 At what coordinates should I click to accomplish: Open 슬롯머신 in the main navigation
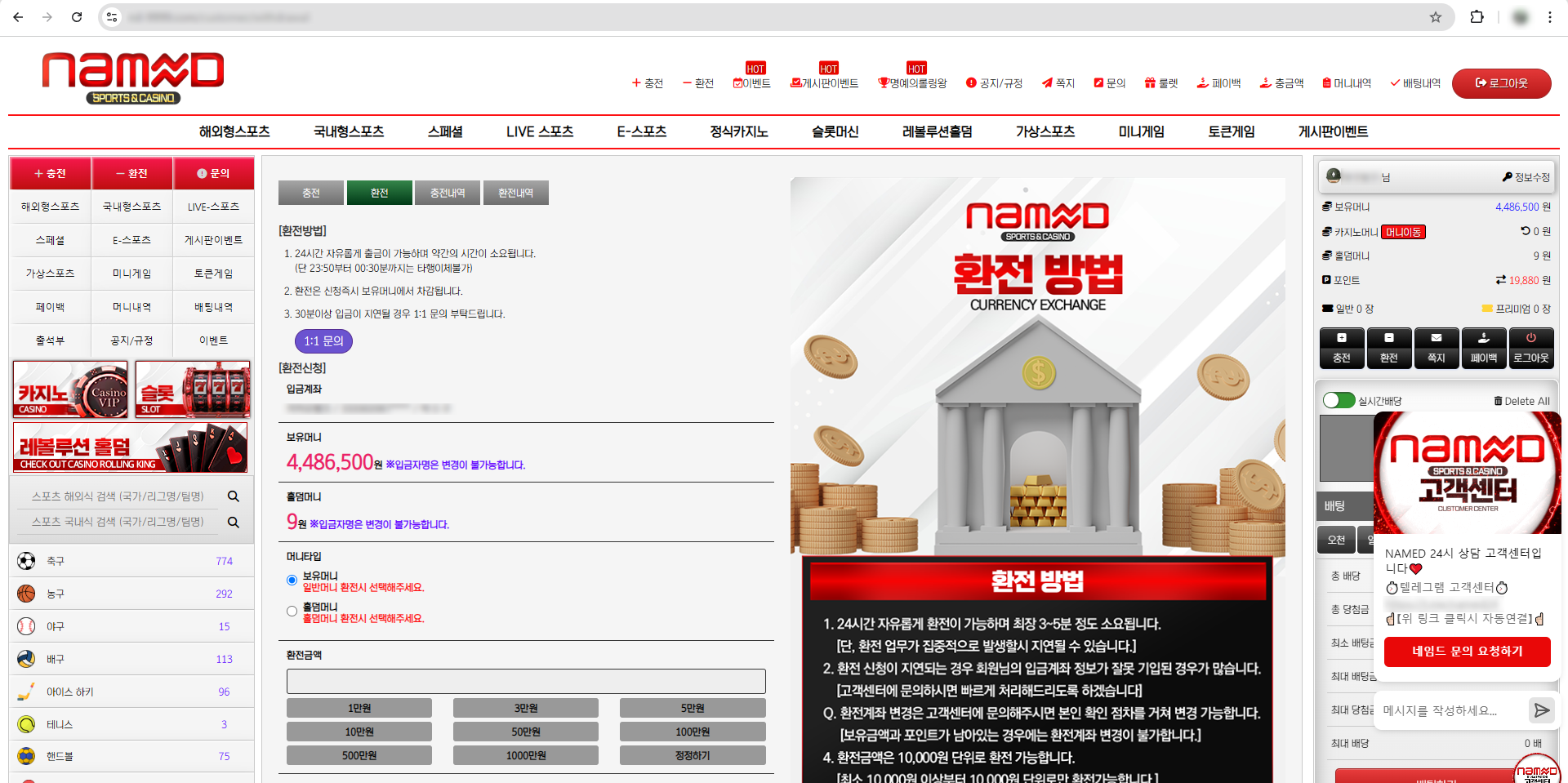pos(835,131)
